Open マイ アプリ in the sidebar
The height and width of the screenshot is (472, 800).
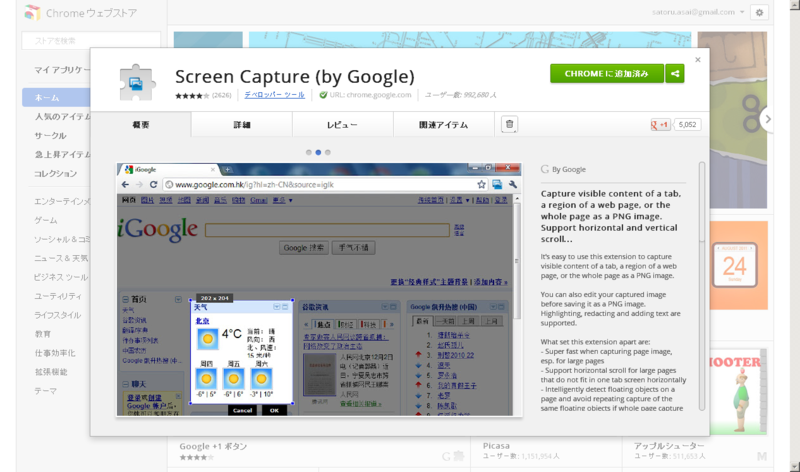tap(62, 70)
